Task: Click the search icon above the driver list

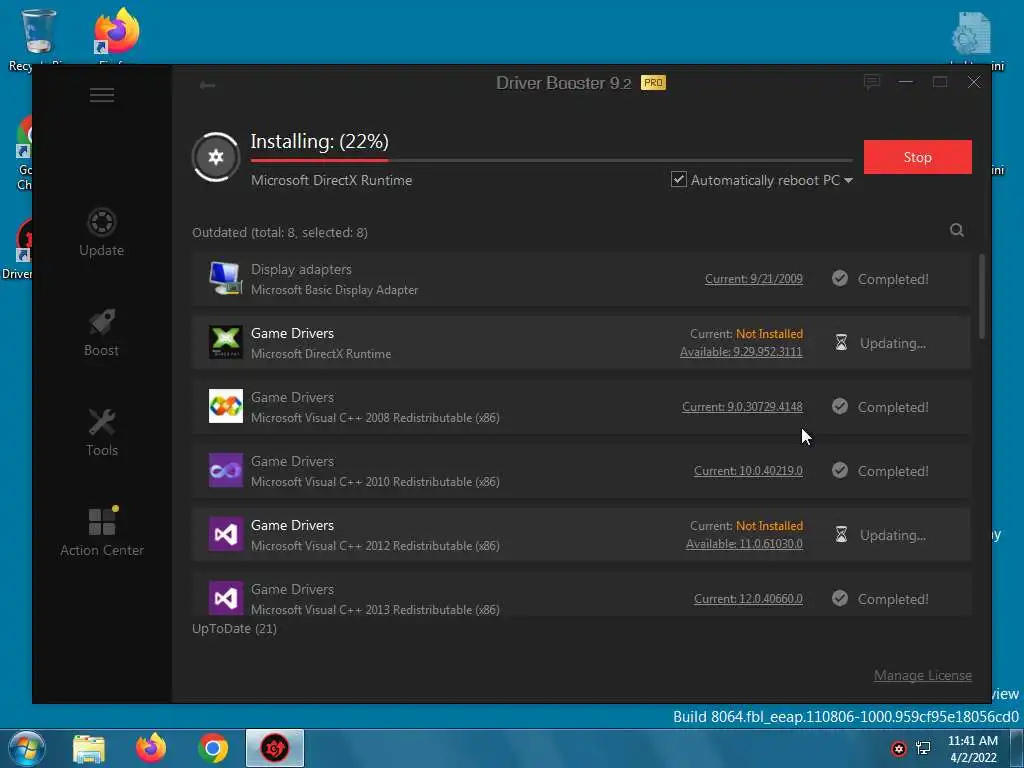Action: coord(957,230)
